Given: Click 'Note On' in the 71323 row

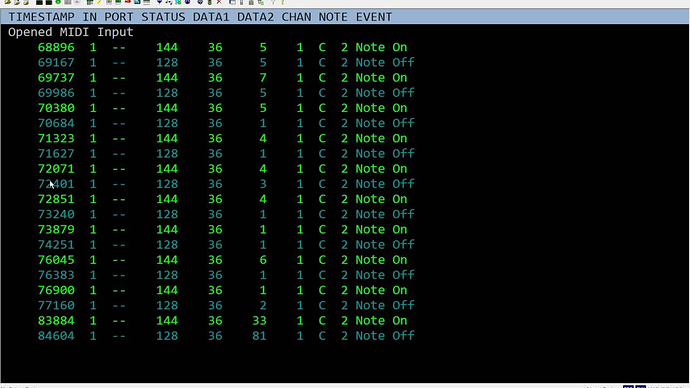Looking at the screenshot, I should point(382,138).
